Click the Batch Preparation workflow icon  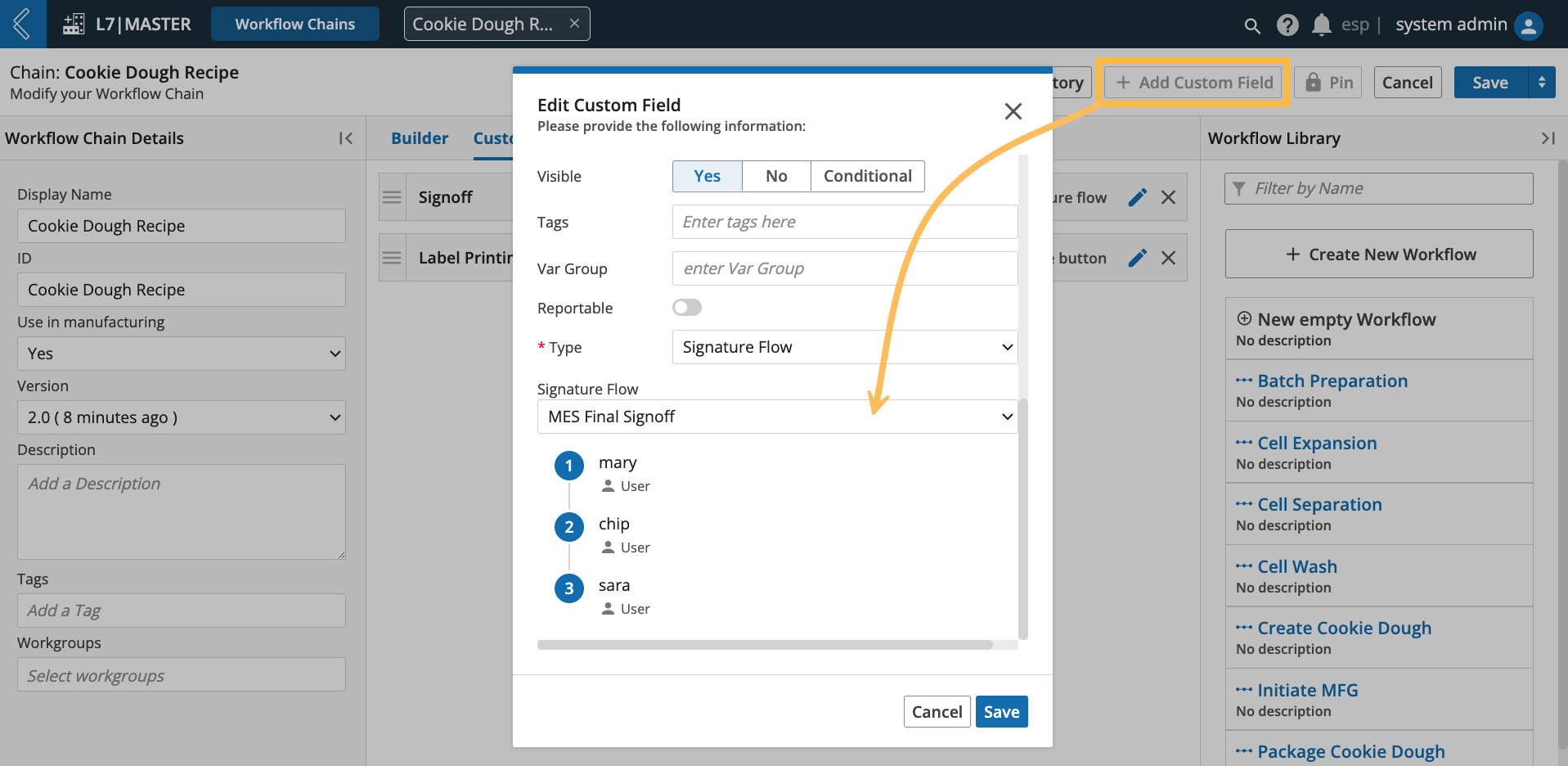click(x=1244, y=381)
